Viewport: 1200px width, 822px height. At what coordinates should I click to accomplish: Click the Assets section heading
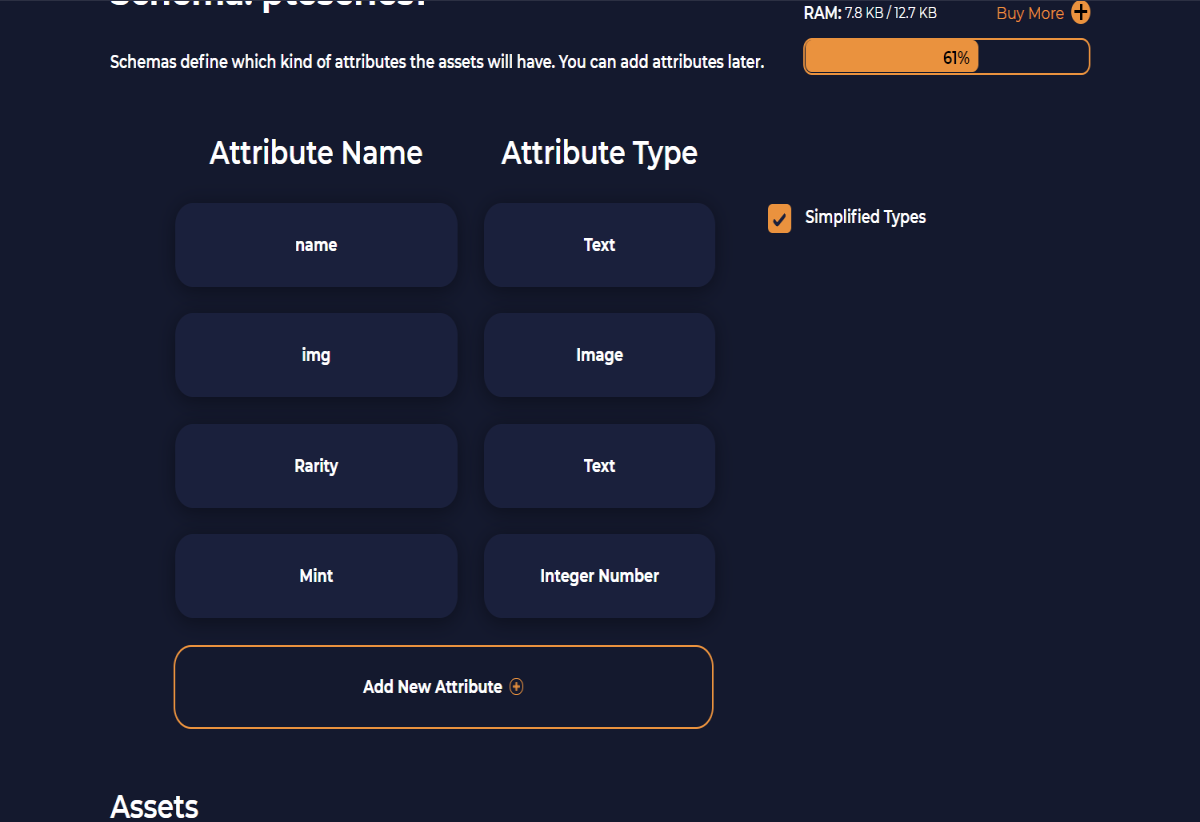point(154,807)
